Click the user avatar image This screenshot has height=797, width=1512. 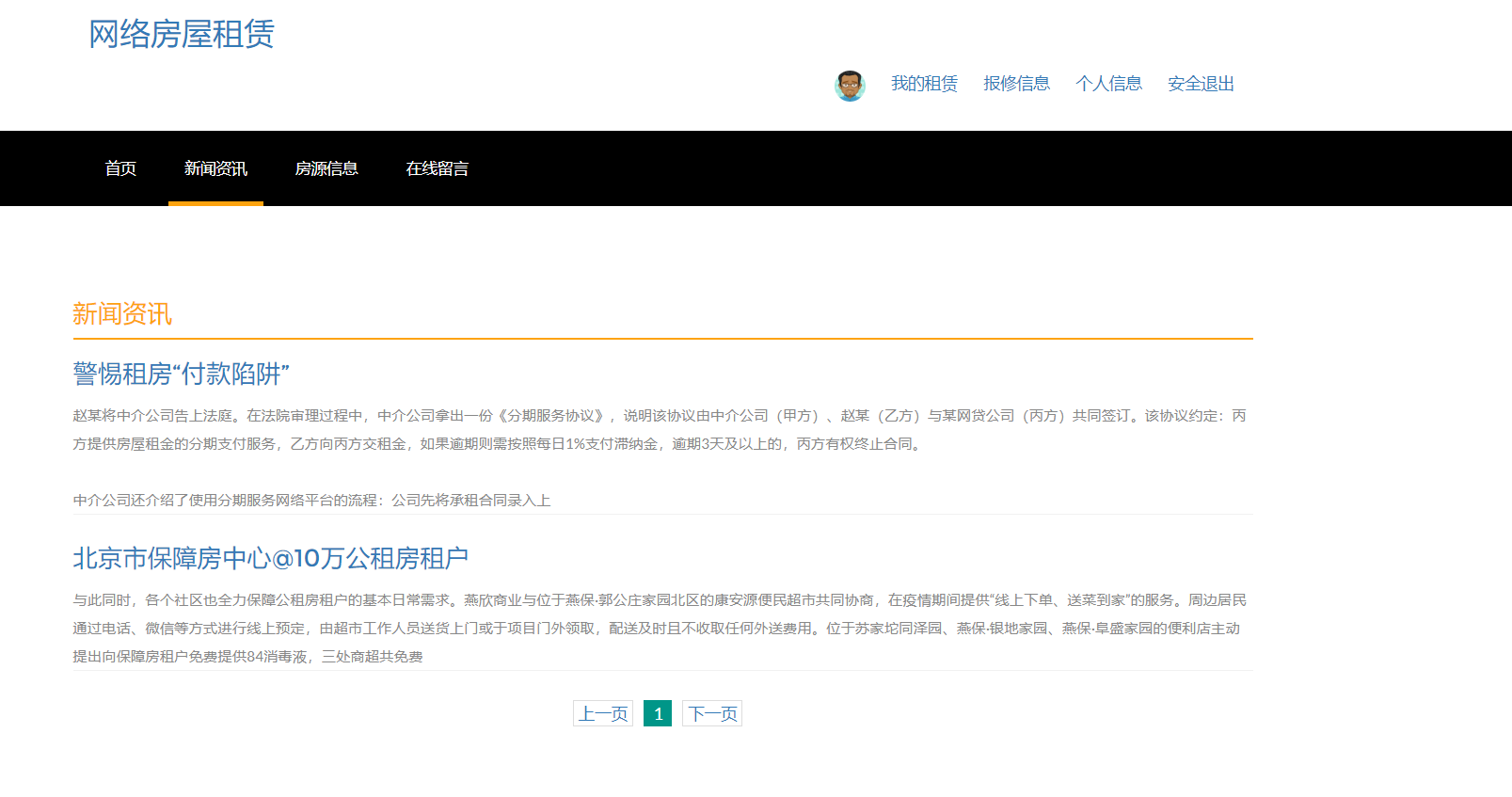coord(850,85)
